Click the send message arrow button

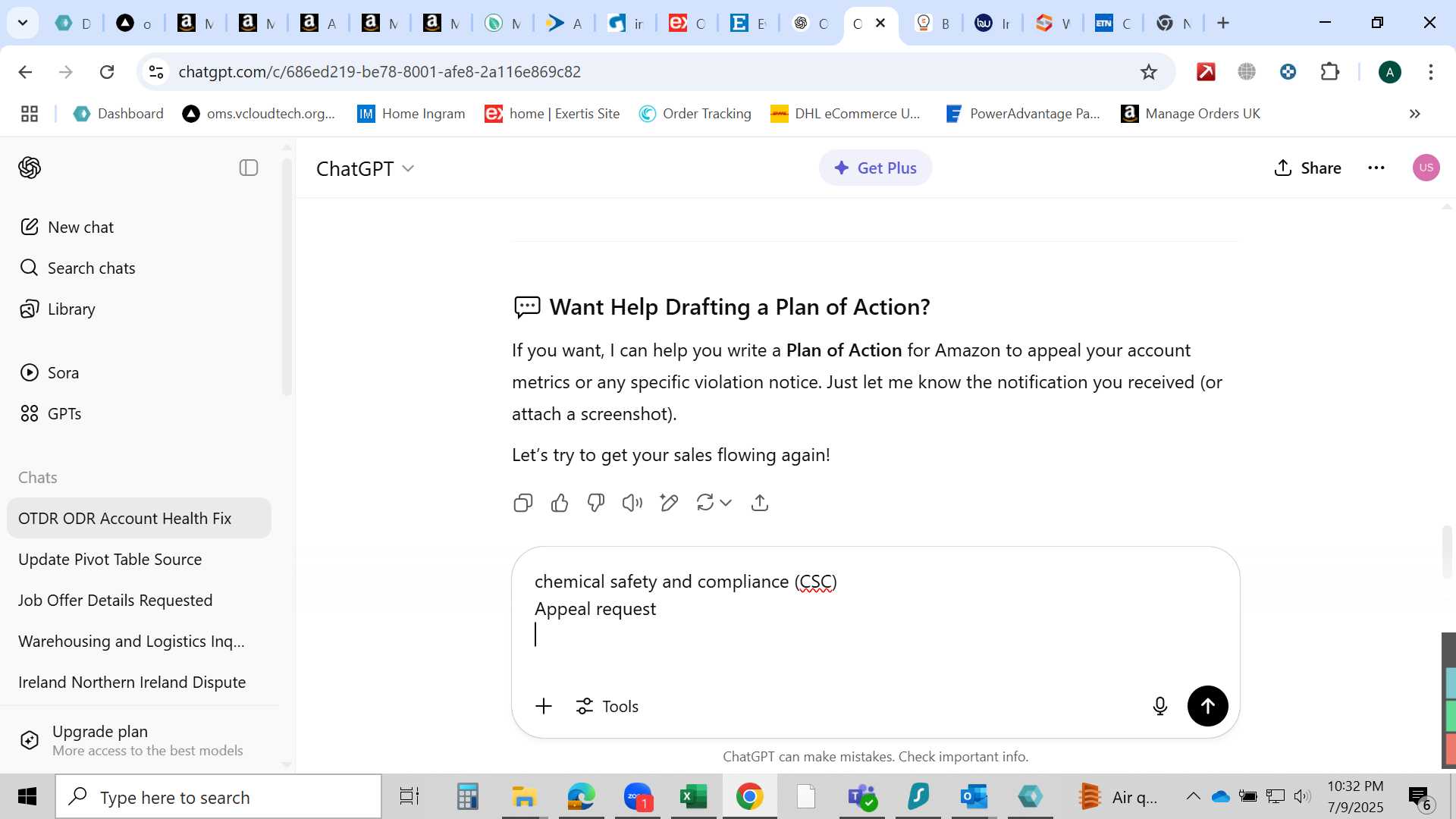pyautogui.click(x=1208, y=706)
